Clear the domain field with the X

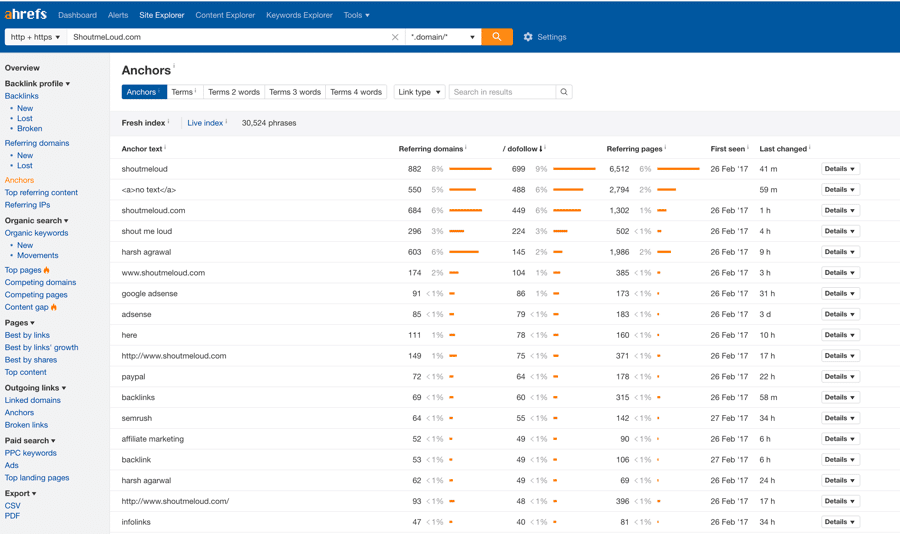[395, 37]
